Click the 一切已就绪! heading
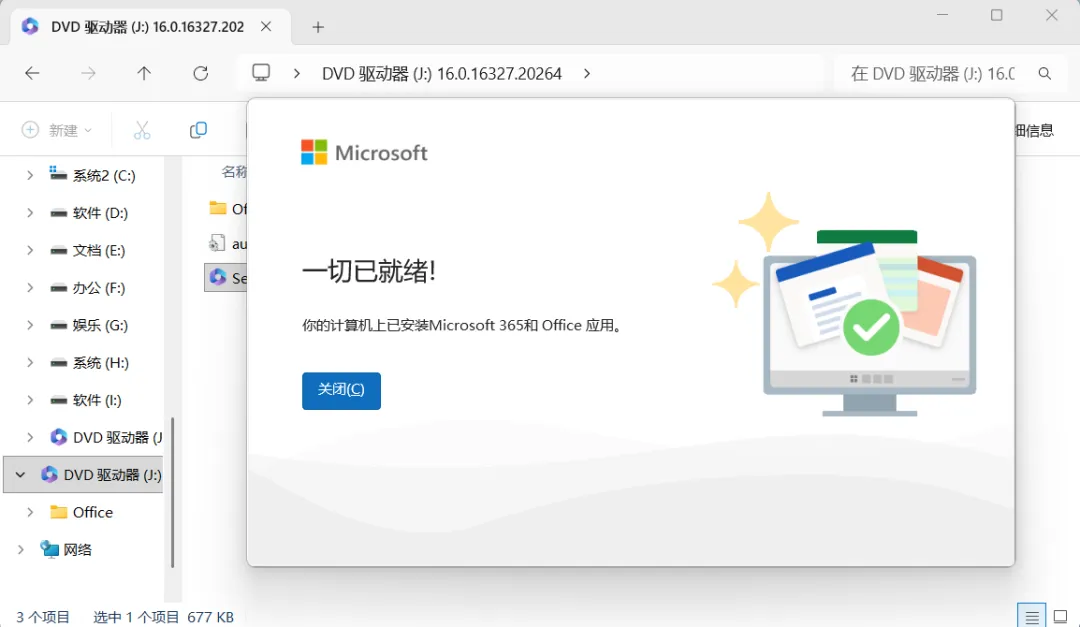The width and height of the screenshot is (1080, 627). tap(368, 271)
